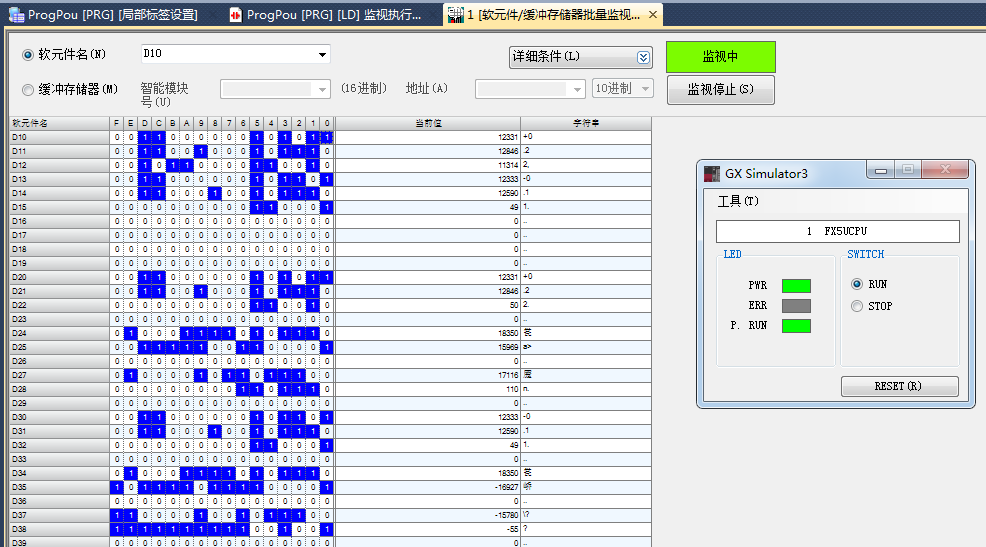Click the green PWR LED swatch
986x547 pixels.
tap(796, 286)
